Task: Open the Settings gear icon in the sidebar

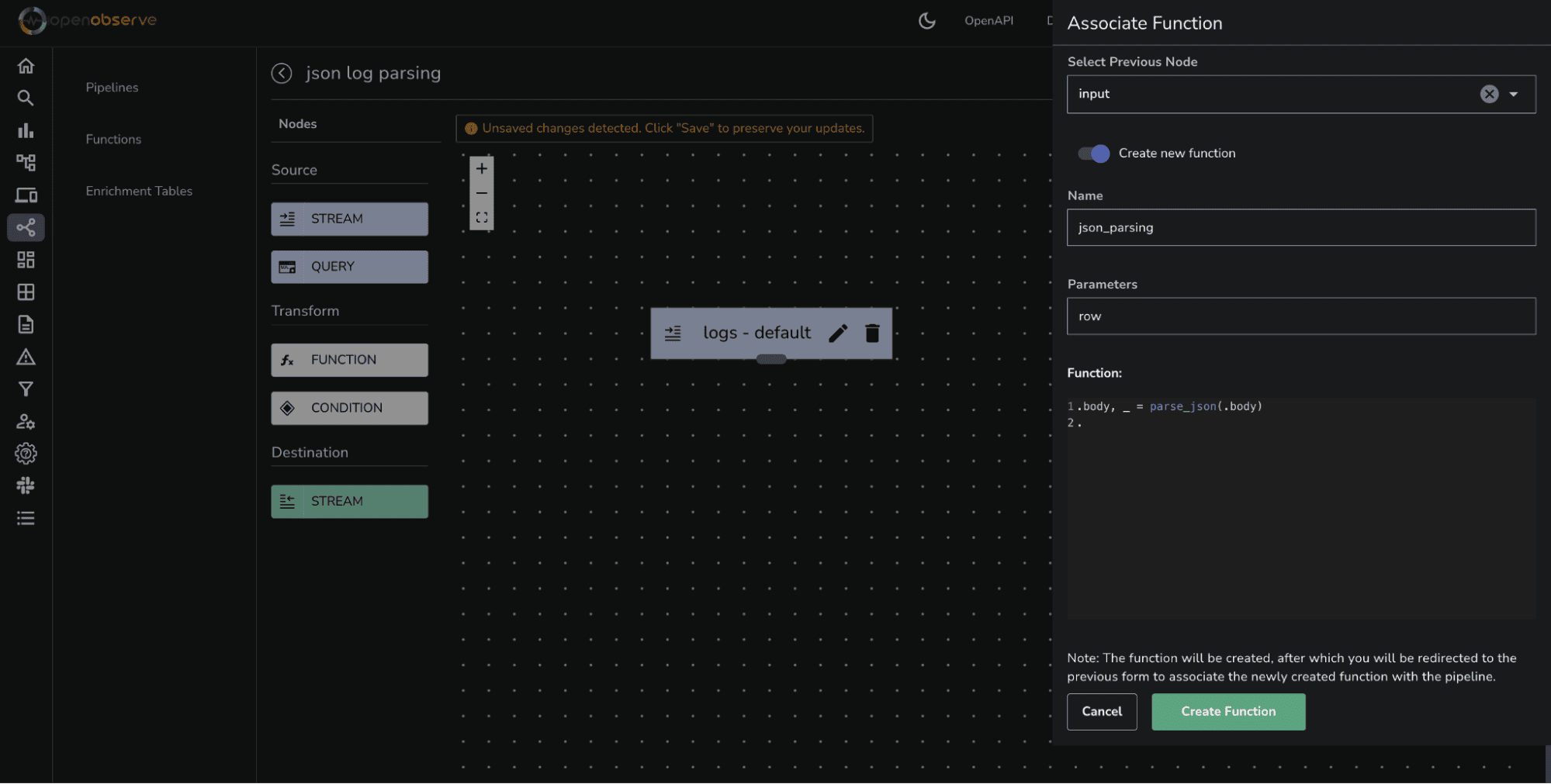Action: [x=26, y=454]
